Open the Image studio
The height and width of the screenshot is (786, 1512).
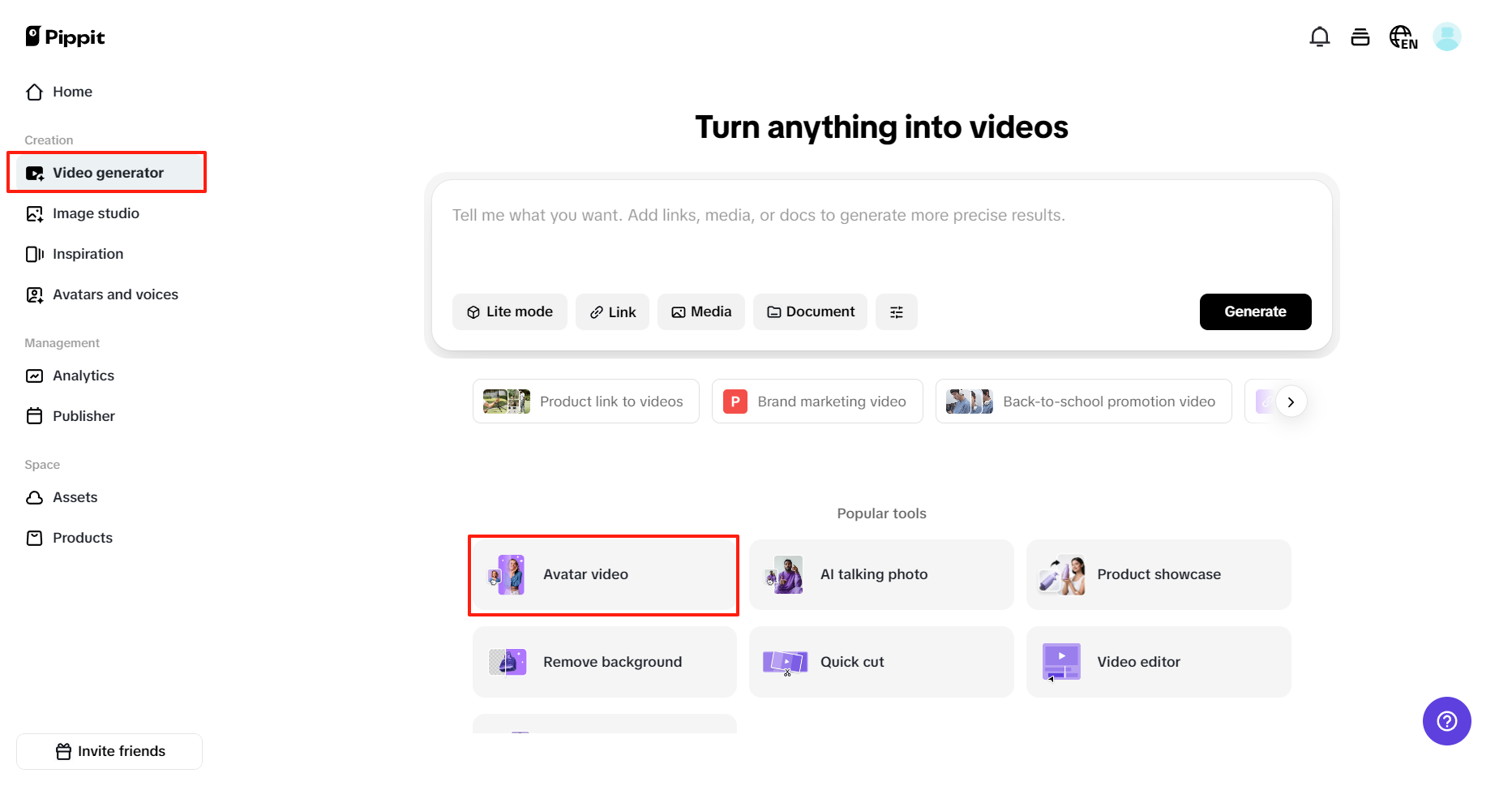[x=95, y=213]
